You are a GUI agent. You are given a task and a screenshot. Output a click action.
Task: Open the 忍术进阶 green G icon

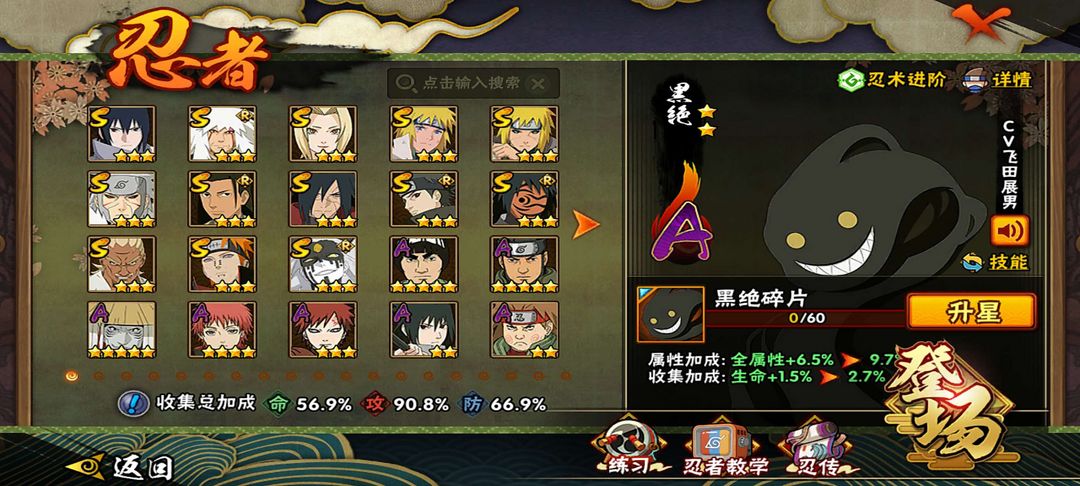851,80
